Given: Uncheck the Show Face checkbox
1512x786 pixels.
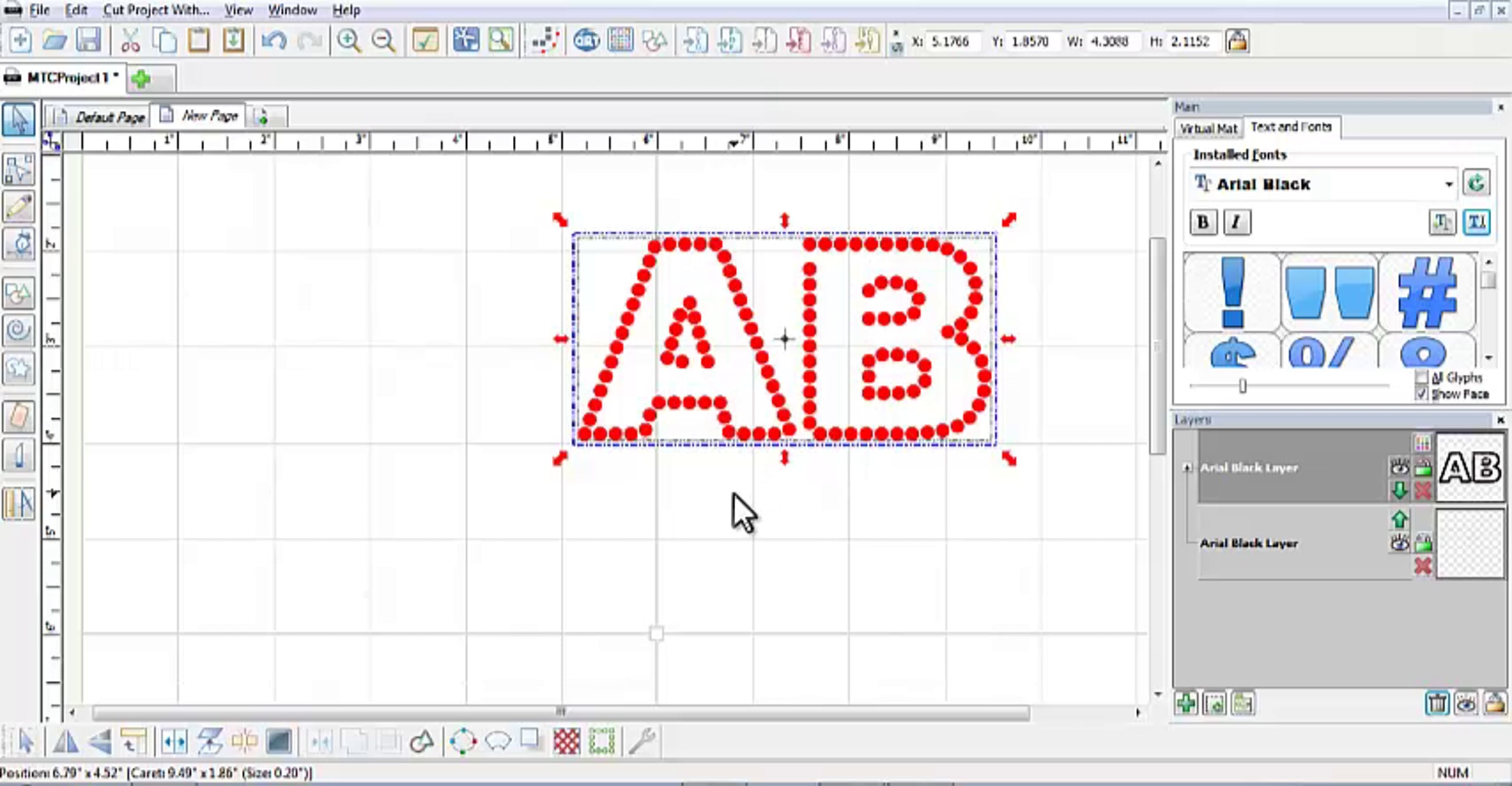Looking at the screenshot, I should pos(1421,394).
